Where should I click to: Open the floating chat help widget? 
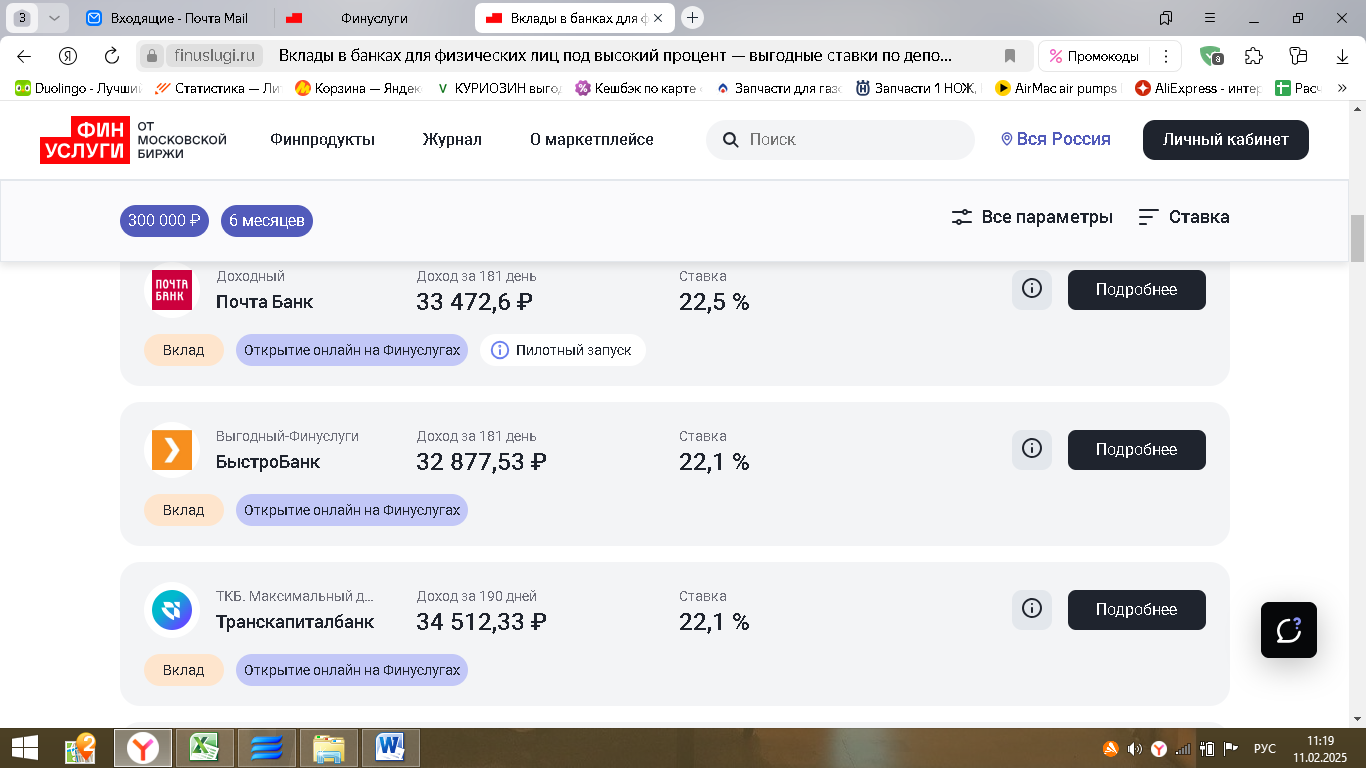coord(1288,630)
